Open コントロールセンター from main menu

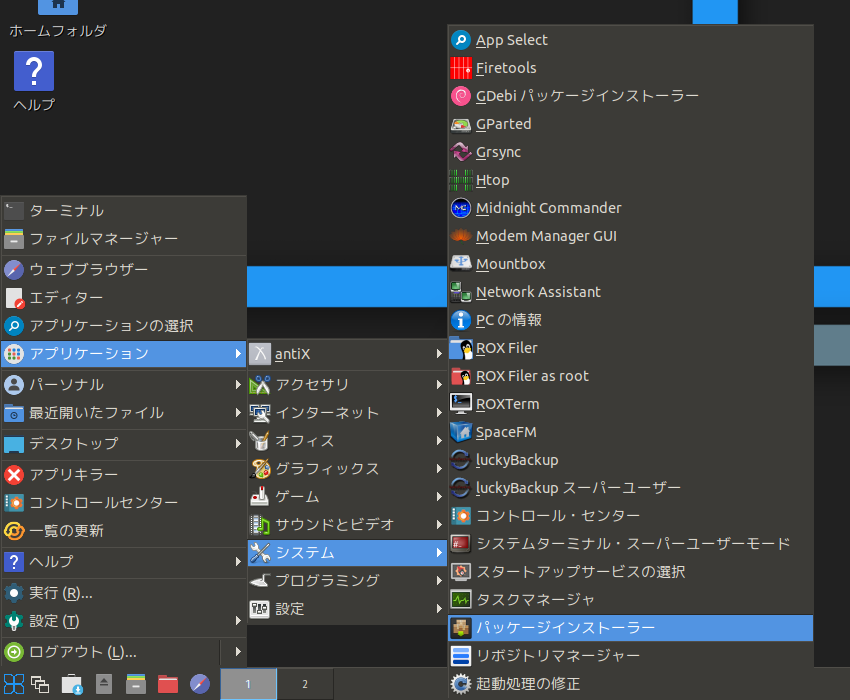point(124,503)
